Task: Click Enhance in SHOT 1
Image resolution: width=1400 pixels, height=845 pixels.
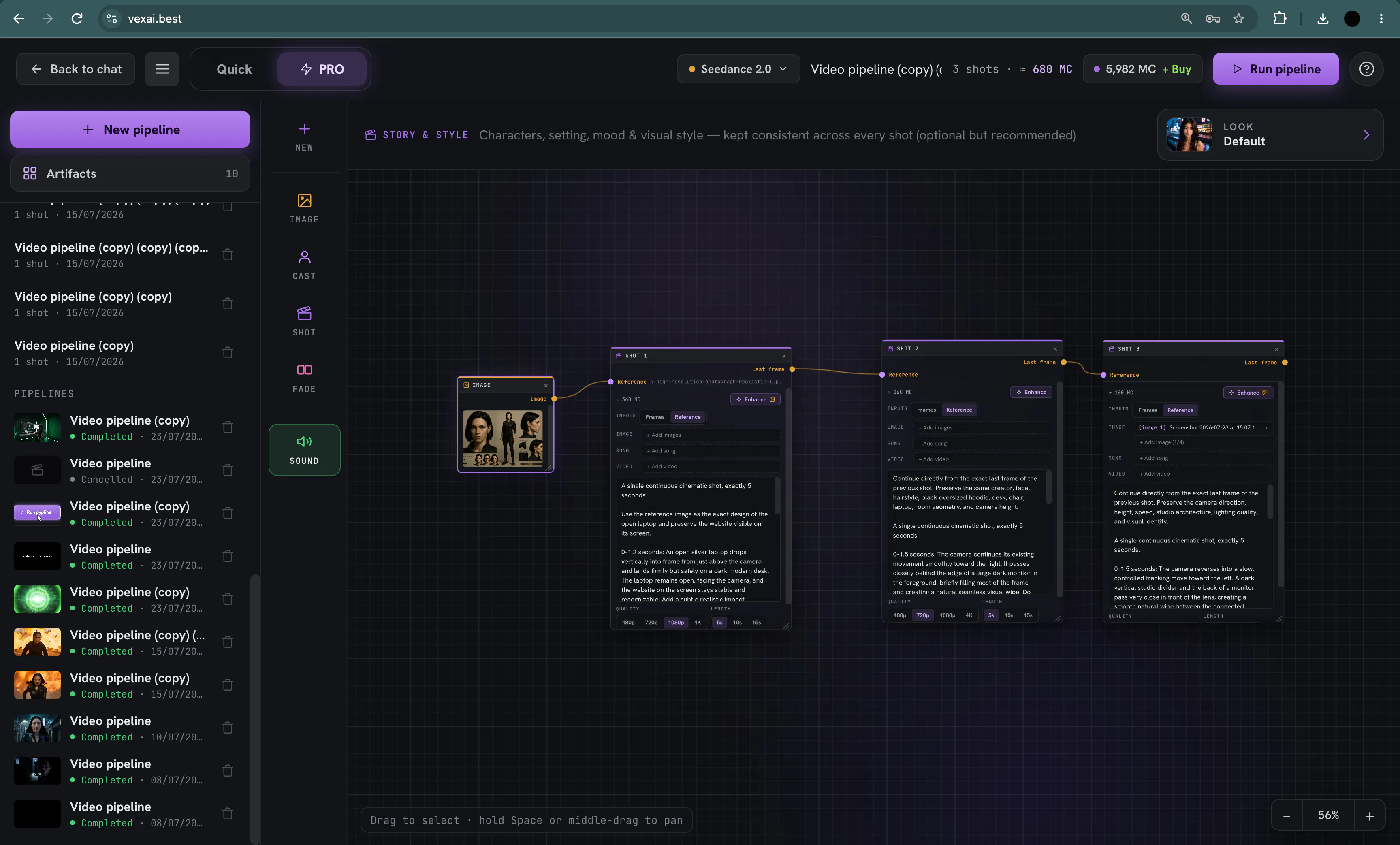Action: [755, 399]
